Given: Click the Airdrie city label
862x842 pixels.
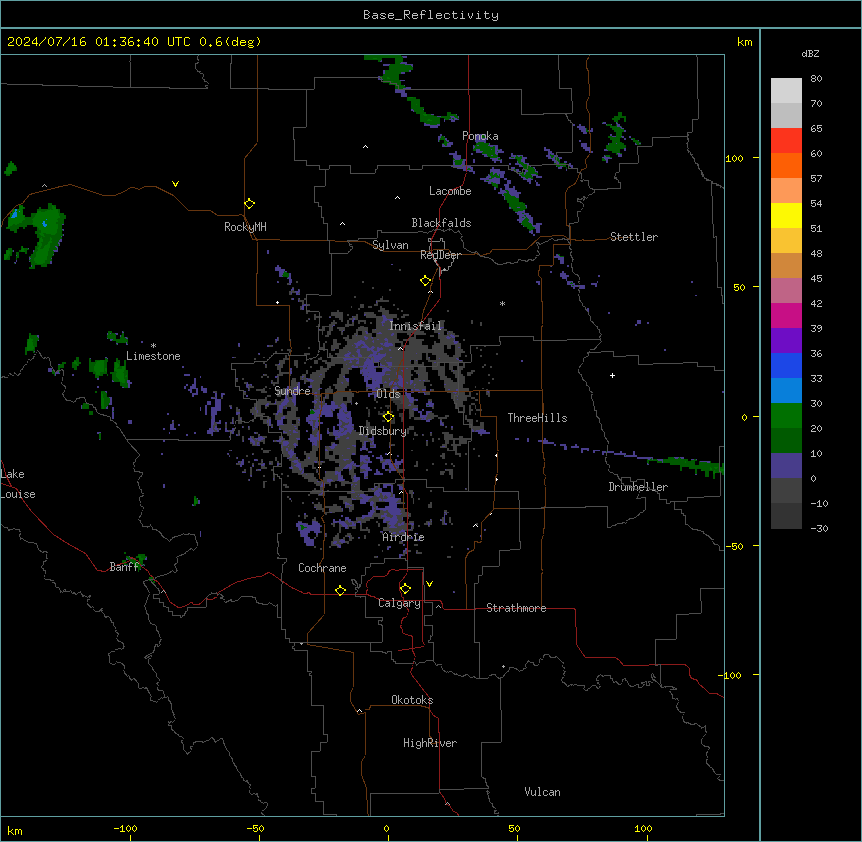Looking at the screenshot, I should tap(404, 537).
